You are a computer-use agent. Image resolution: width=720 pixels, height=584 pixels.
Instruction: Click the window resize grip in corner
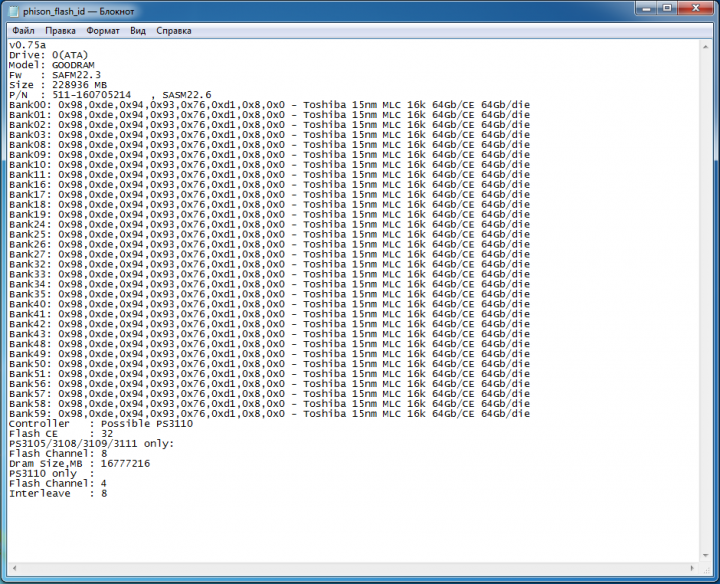pos(706,569)
